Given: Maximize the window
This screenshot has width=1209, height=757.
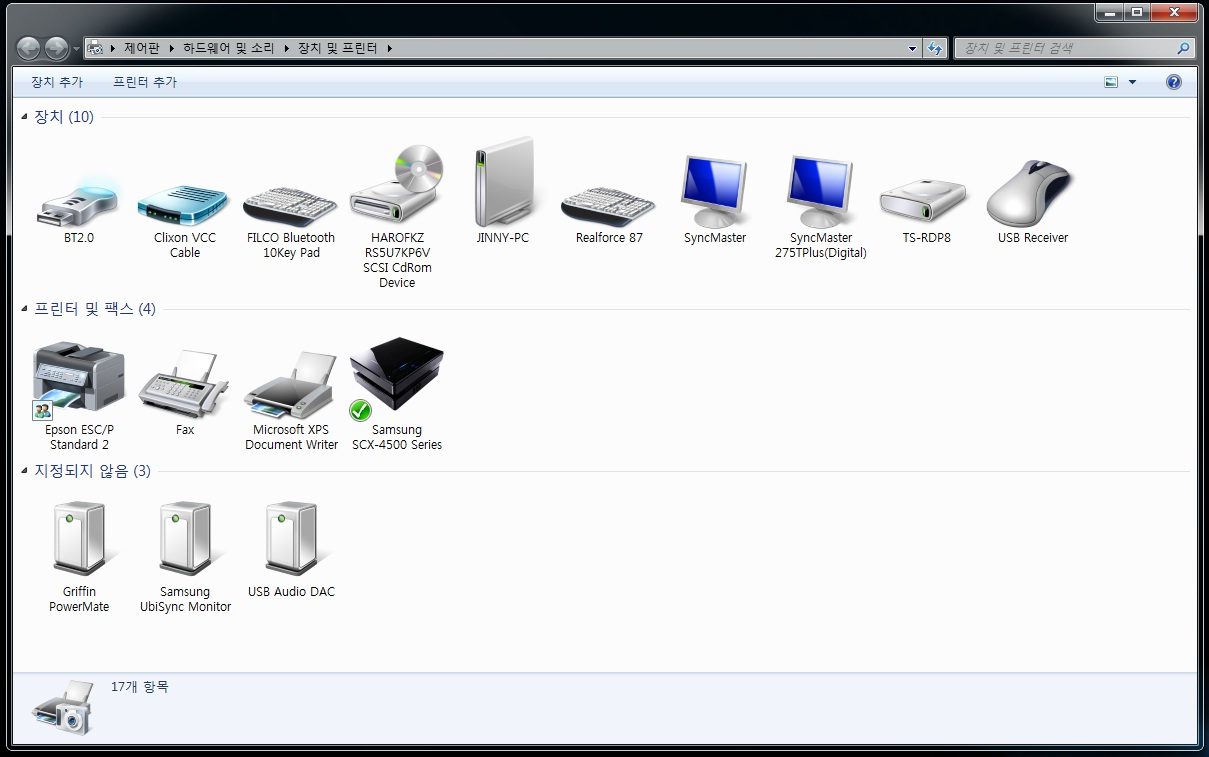Looking at the screenshot, I should [1136, 12].
